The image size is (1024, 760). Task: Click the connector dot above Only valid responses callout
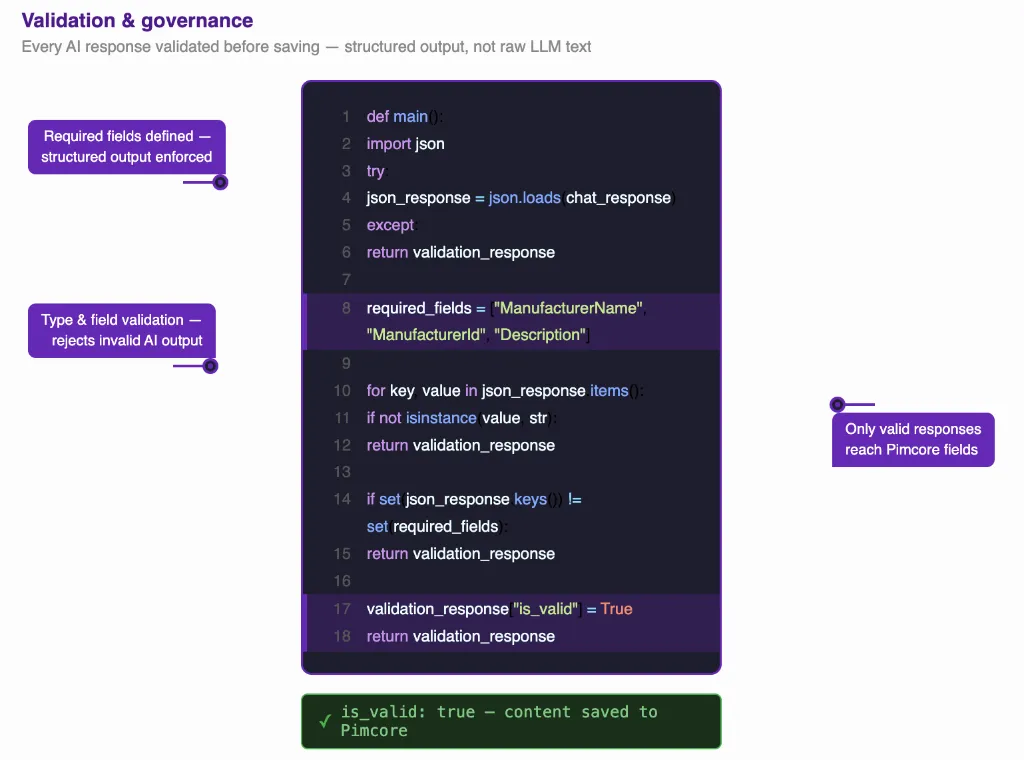click(x=837, y=404)
